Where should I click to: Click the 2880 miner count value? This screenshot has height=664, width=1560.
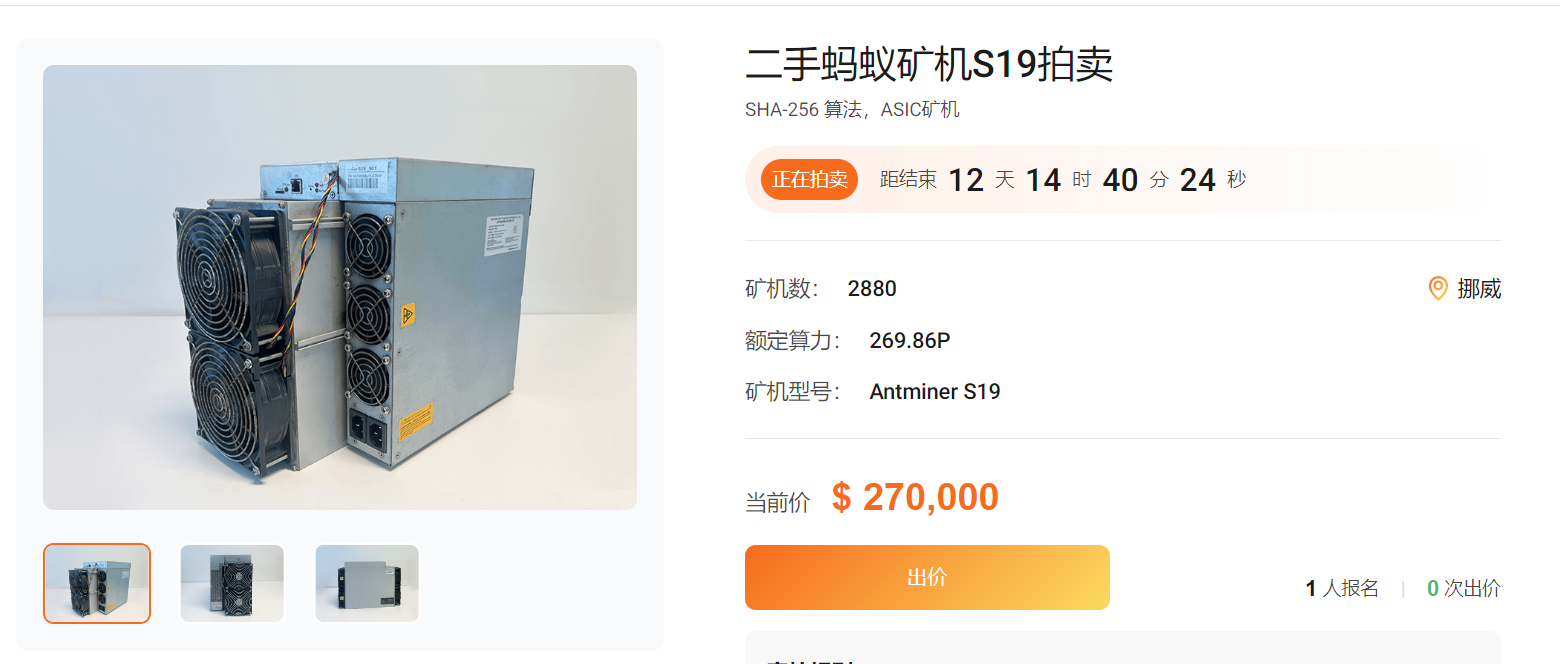[872, 289]
